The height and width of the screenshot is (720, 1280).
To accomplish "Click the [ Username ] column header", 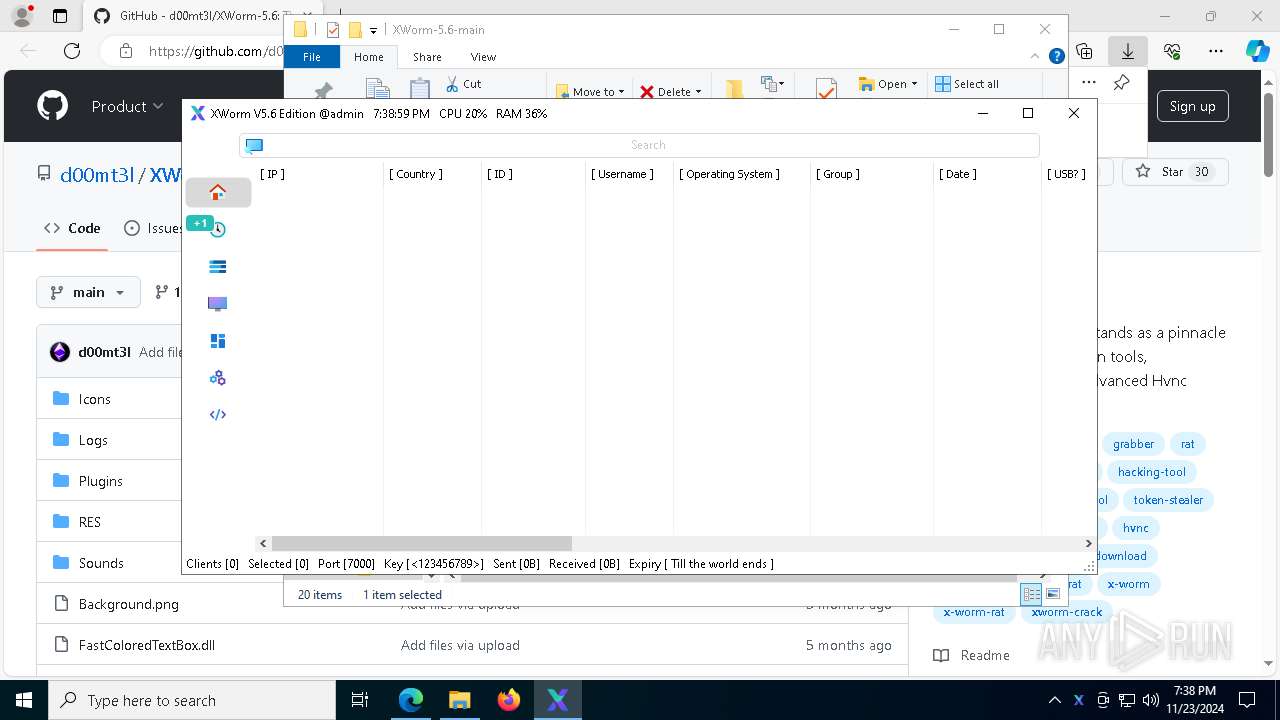I will [622, 174].
